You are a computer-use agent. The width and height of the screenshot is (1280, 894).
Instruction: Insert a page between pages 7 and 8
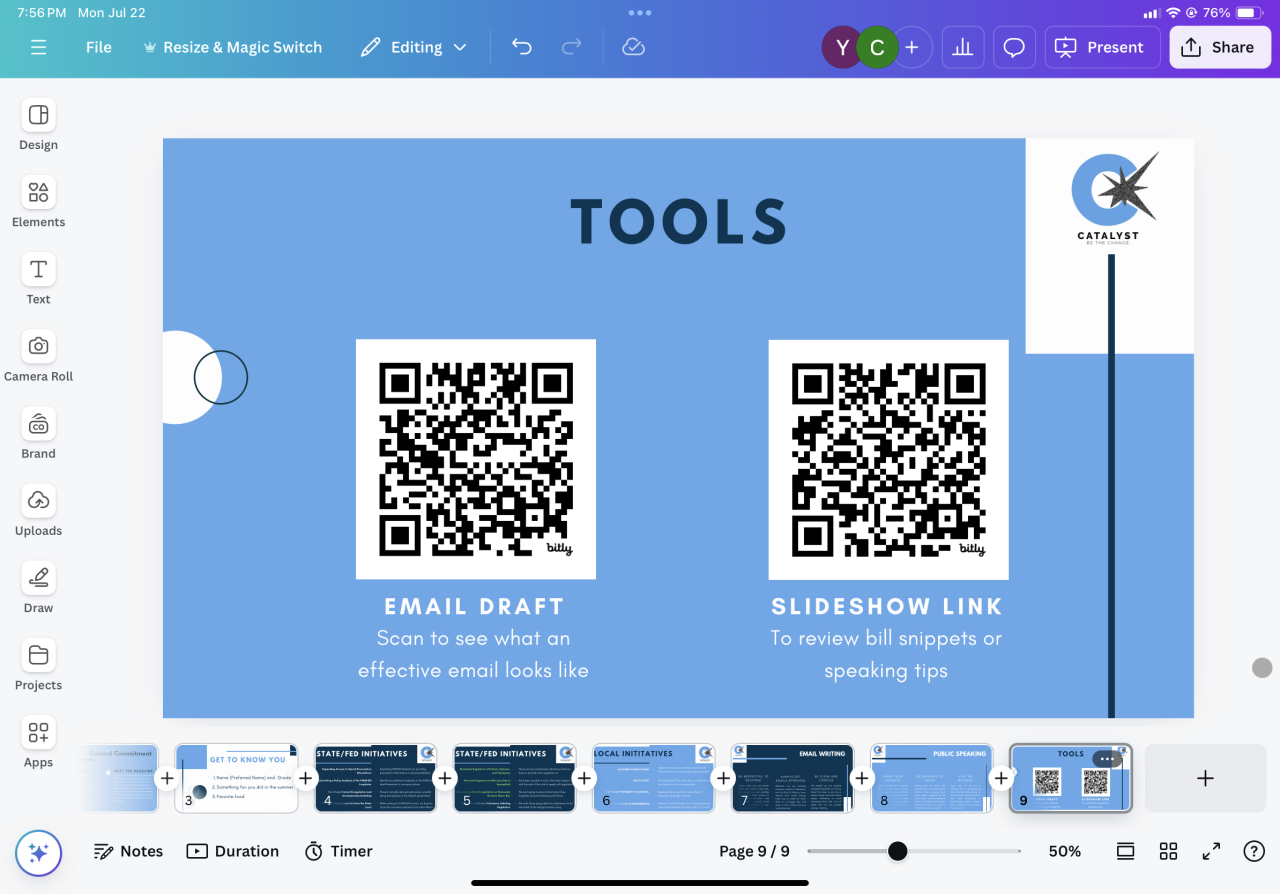(862, 778)
